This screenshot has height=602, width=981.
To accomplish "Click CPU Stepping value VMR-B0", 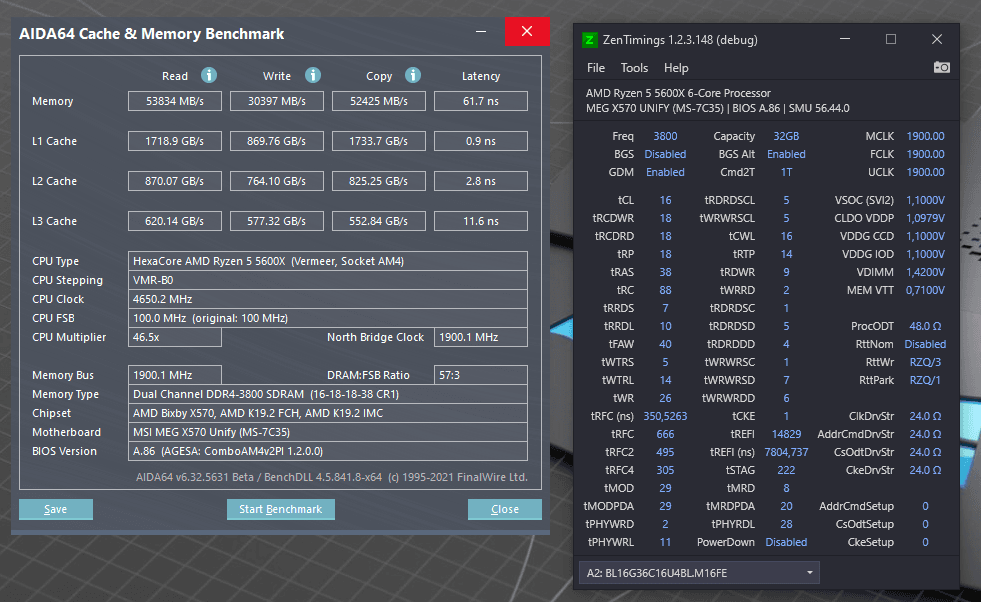I will (328, 280).
